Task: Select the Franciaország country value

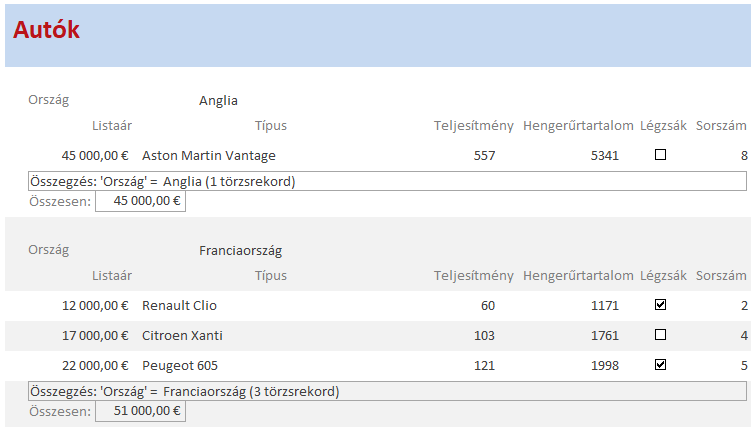Action: tap(240, 250)
